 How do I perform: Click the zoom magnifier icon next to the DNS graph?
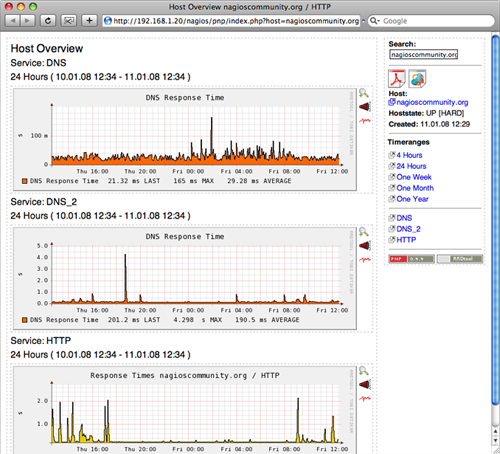(364, 93)
